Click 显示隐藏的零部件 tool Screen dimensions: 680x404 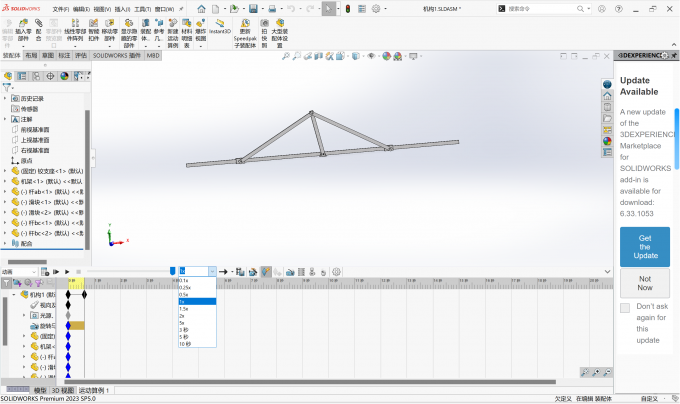click(129, 33)
